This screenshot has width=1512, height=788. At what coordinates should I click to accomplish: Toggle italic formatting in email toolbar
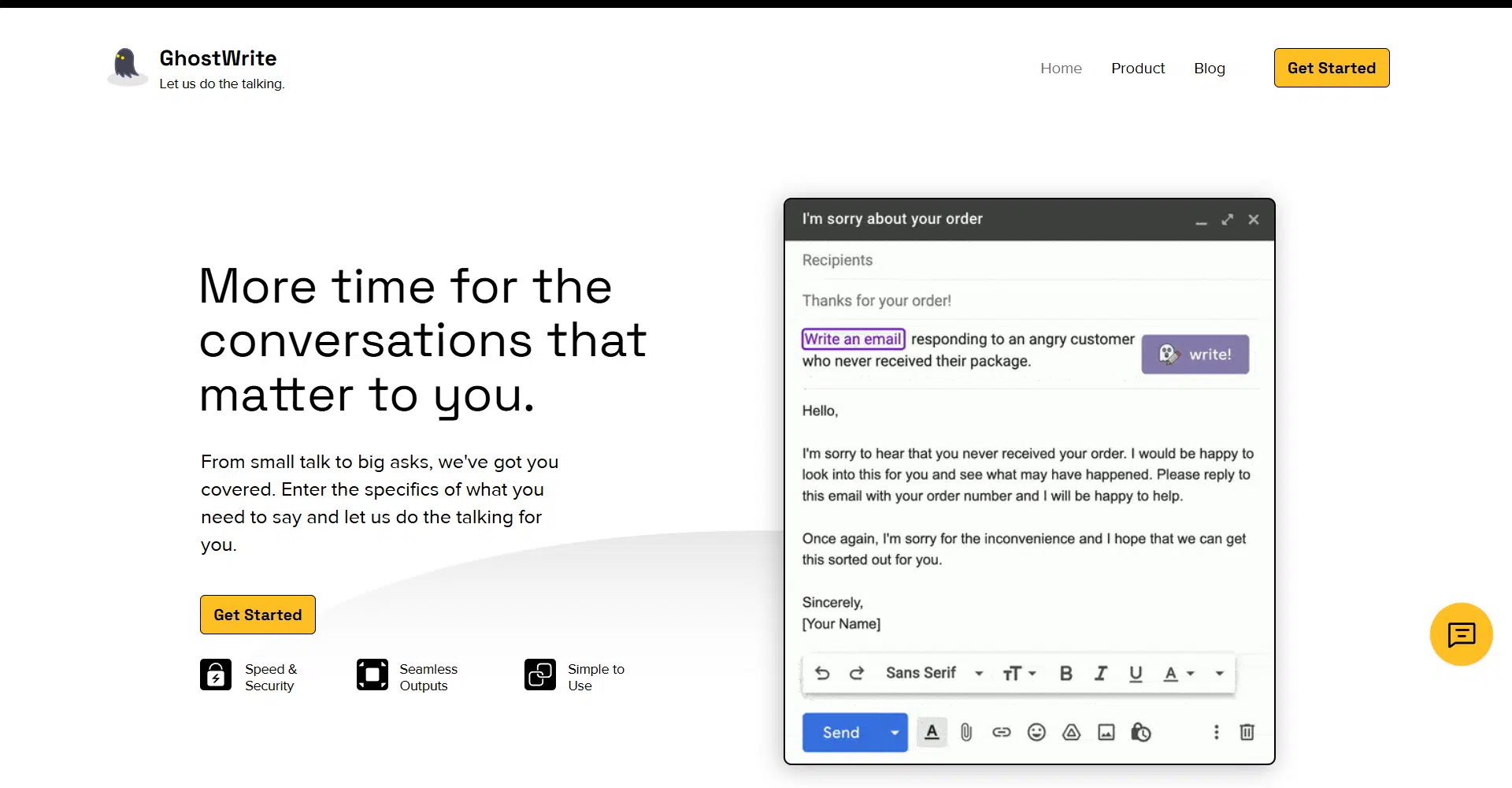pos(1100,673)
